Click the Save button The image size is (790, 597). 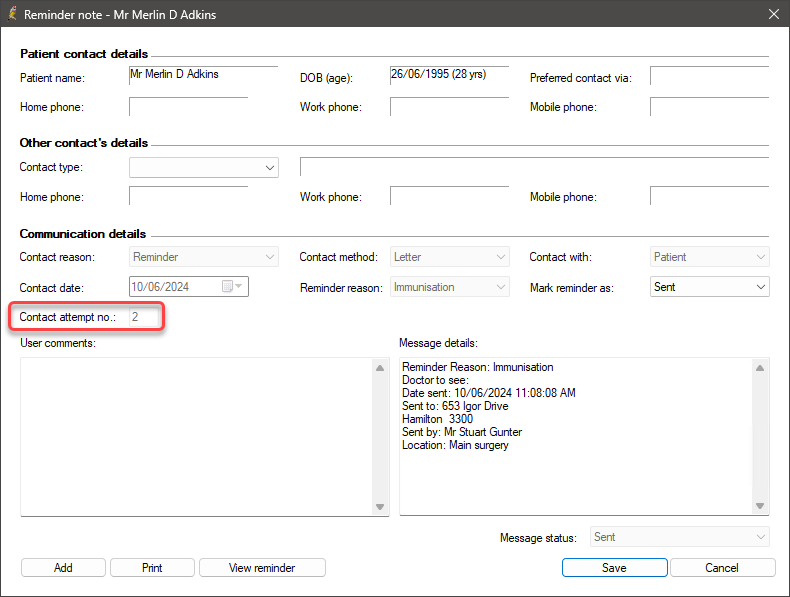(x=614, y=567)
